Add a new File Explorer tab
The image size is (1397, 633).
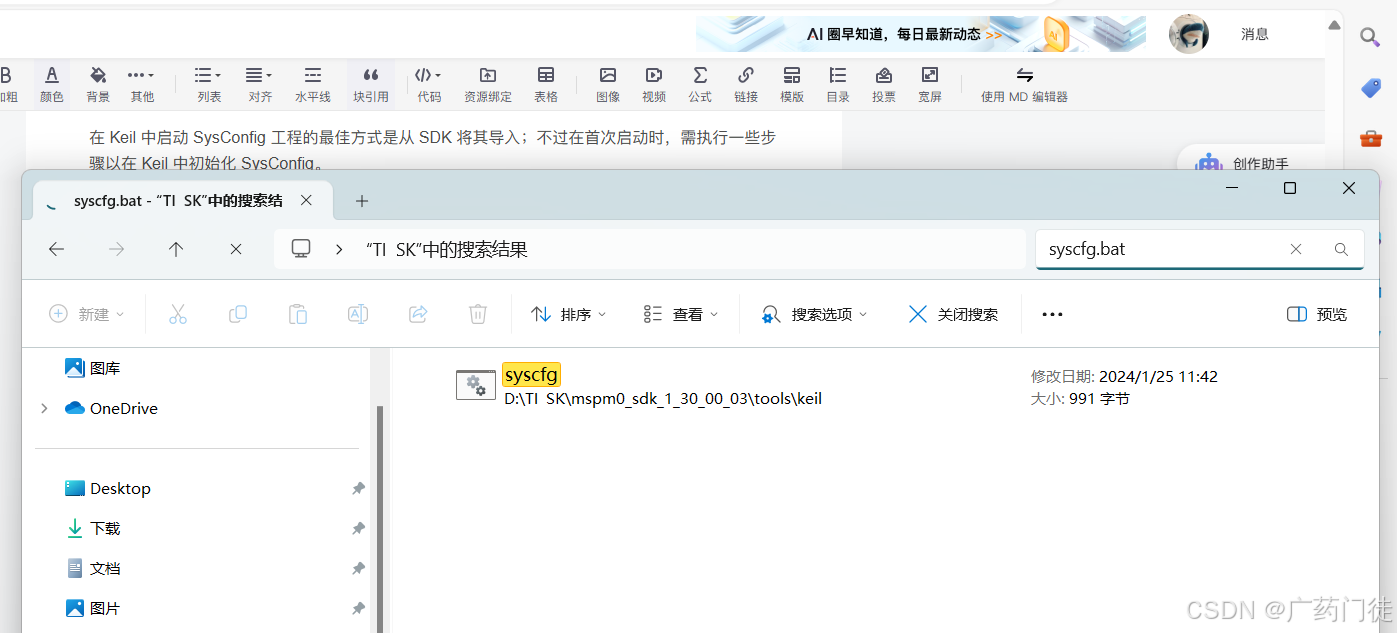click(x=362, y=201)
